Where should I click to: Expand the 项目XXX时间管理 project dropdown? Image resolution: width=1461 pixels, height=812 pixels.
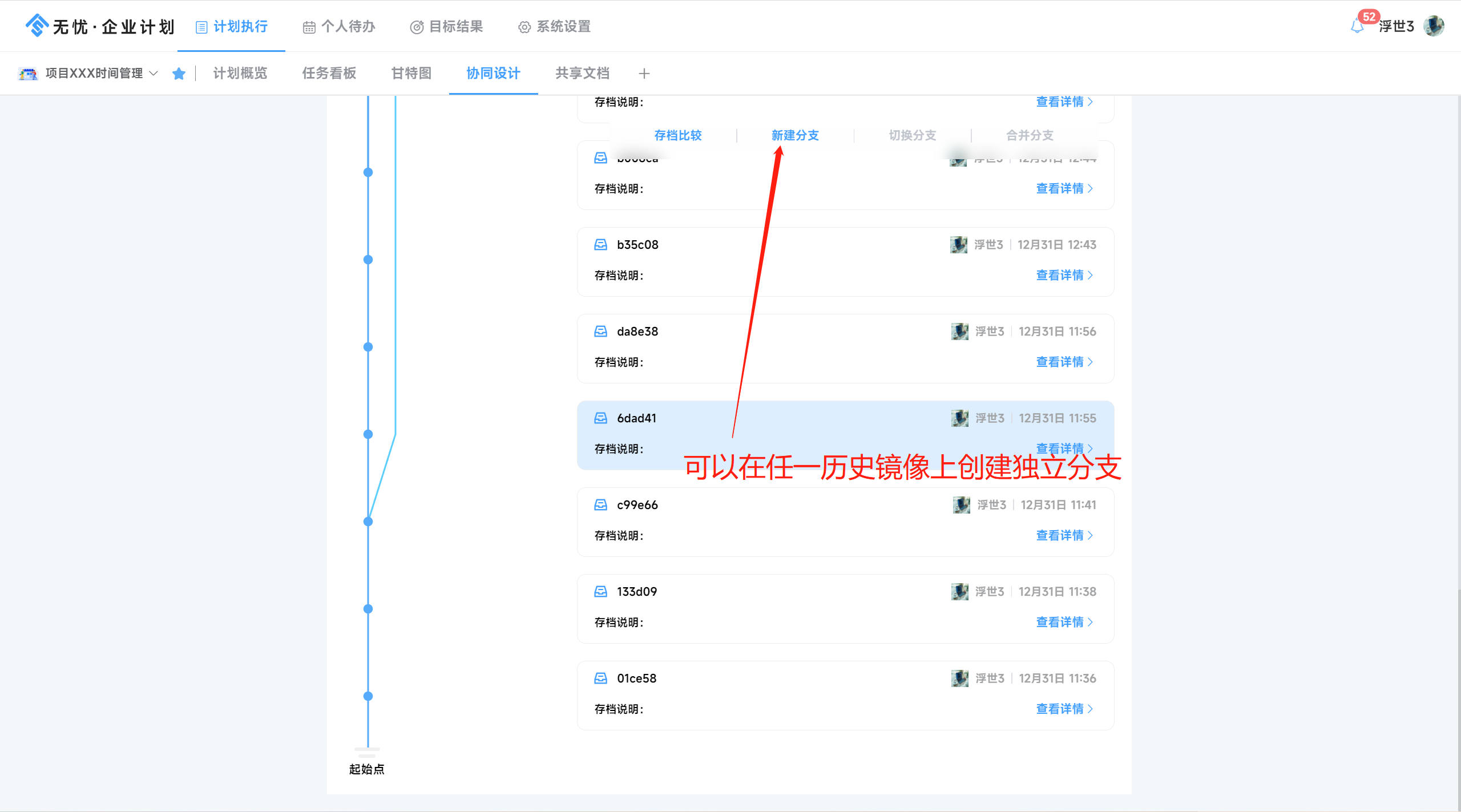coord(154,74)
